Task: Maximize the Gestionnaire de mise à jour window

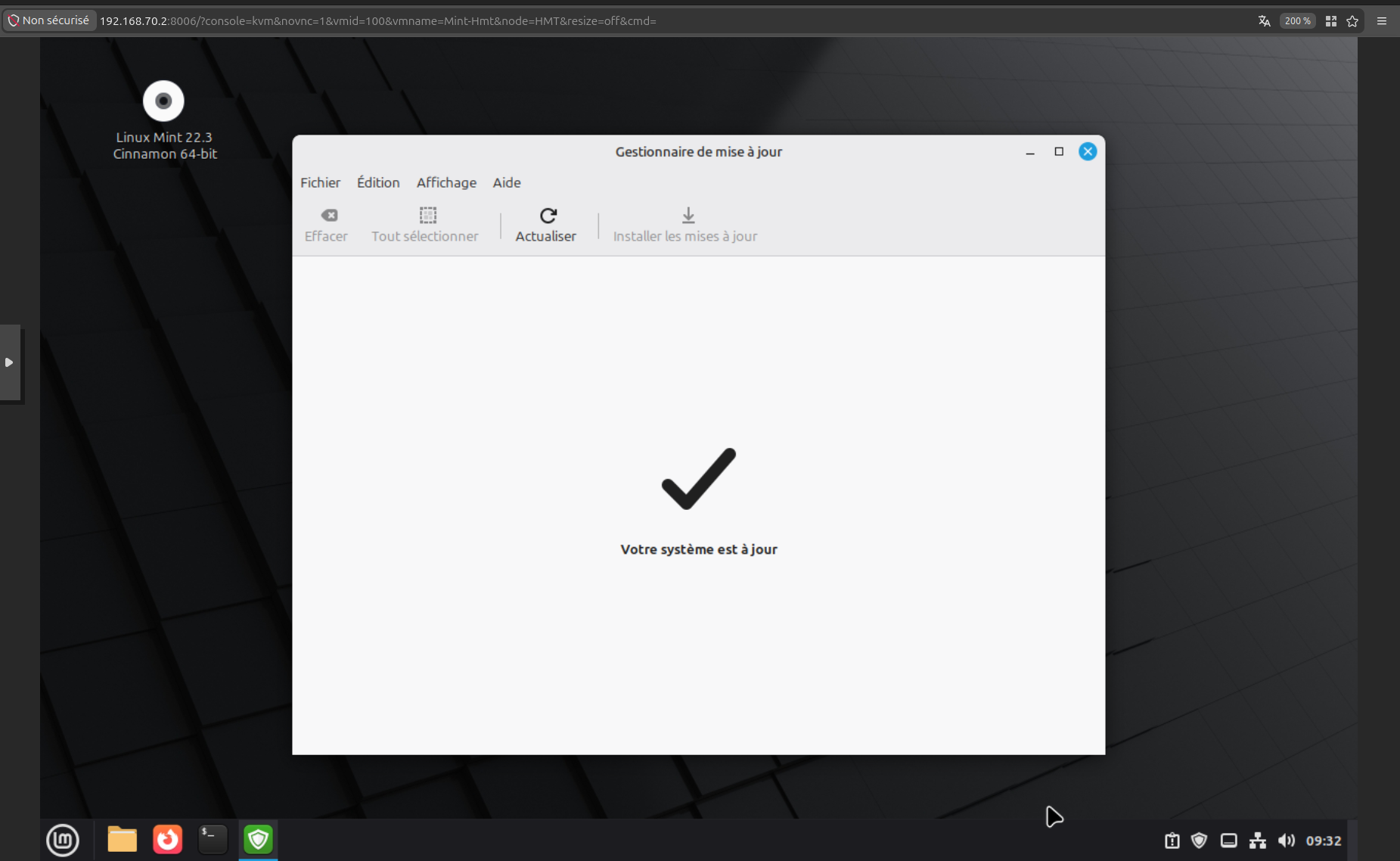Action: click(x=1059, y=152)
